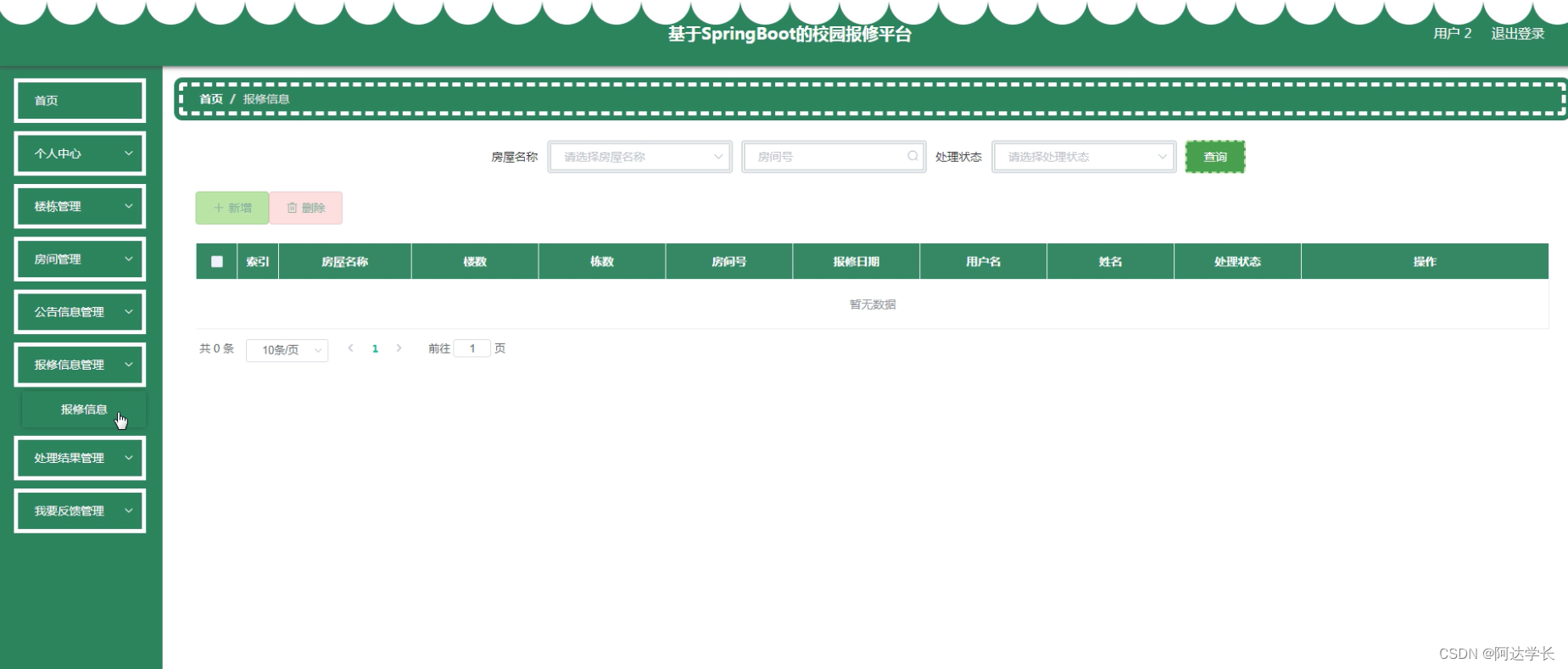Click the 栋数 column header

click(602, 261)
